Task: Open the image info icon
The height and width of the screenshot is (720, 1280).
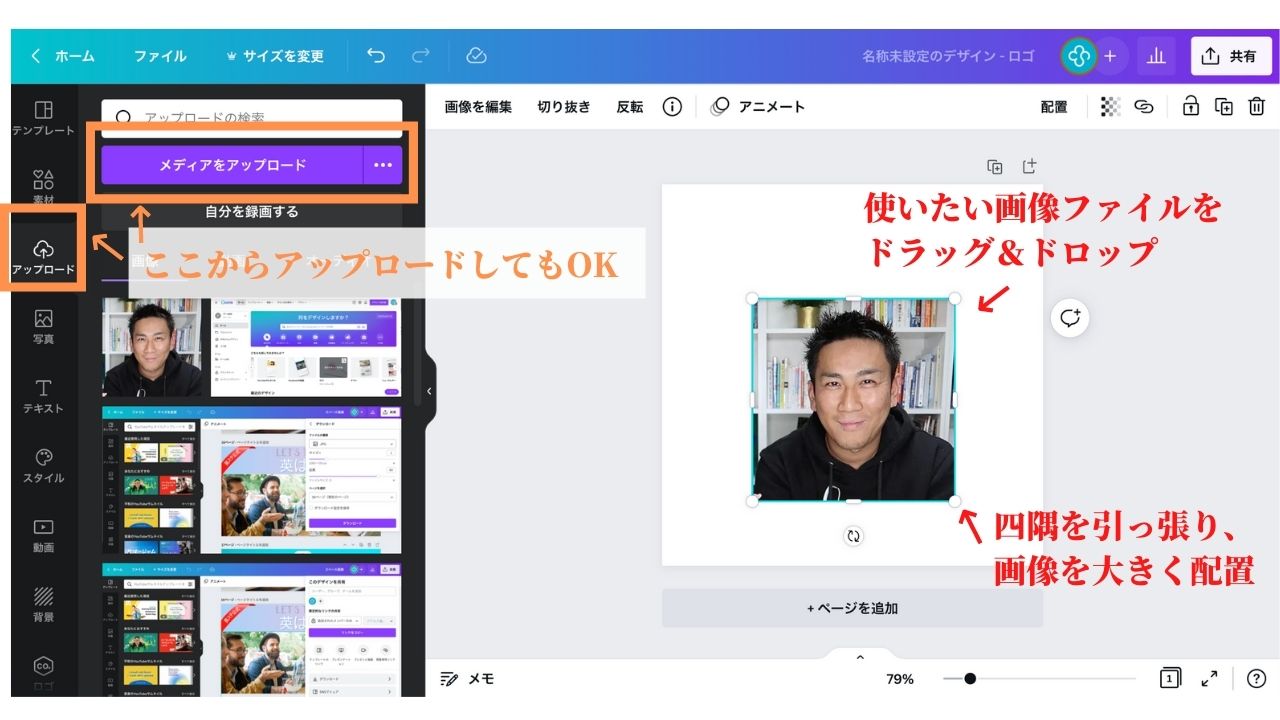Action: coord(672,107)
